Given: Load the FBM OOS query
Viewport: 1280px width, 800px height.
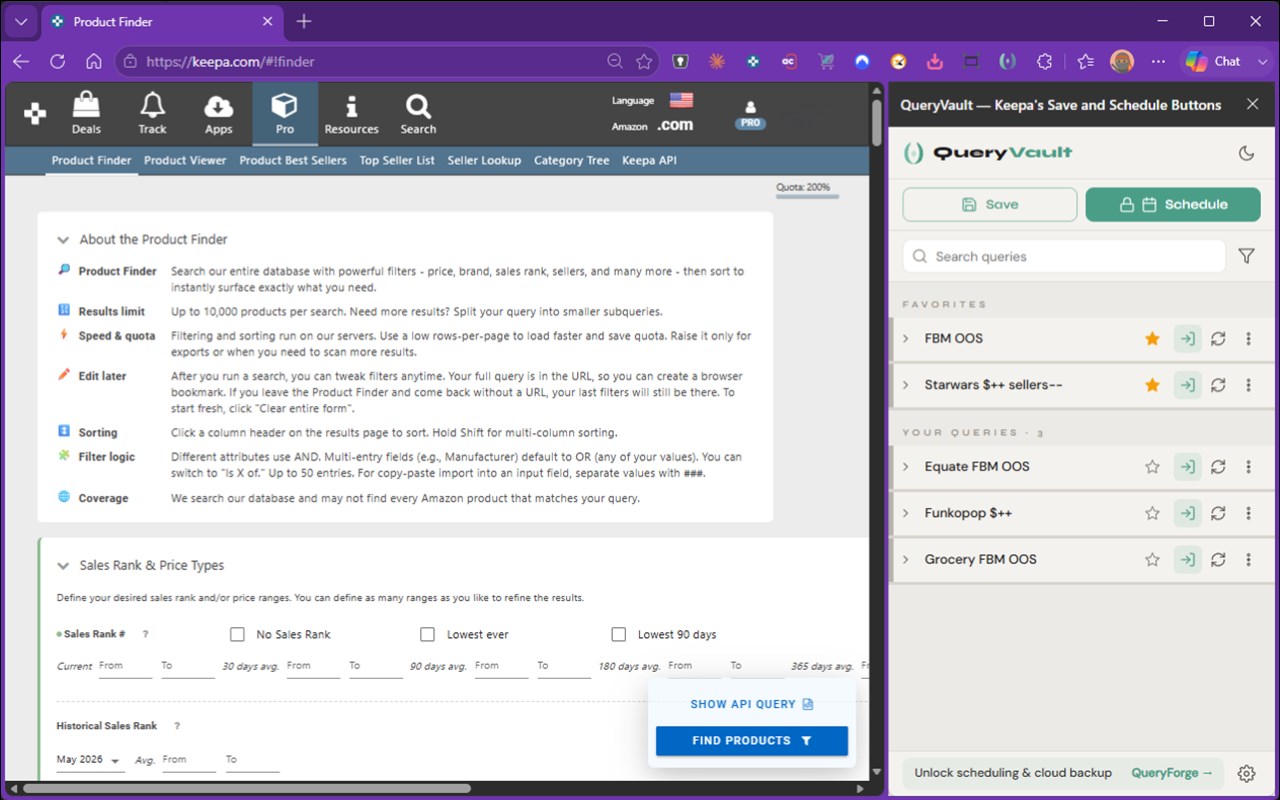Looking at the screenshot, I should (1187, 339).
